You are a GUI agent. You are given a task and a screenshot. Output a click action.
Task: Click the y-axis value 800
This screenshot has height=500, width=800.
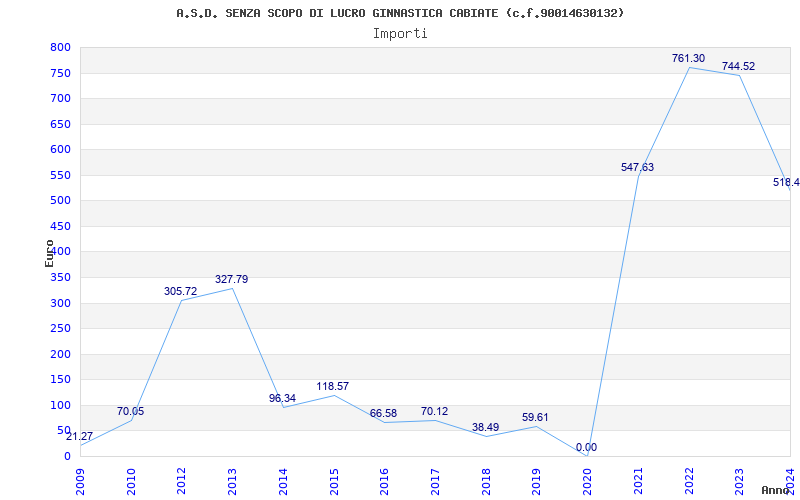pos(60,48)
